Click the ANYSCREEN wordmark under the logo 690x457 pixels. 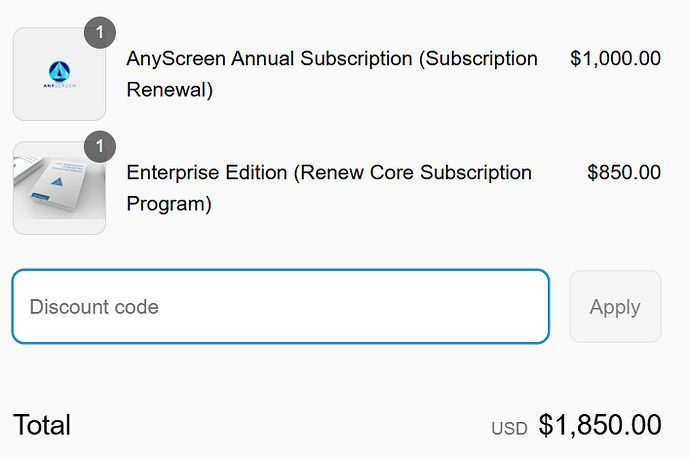pyautogui.click(x=59, y=86)
